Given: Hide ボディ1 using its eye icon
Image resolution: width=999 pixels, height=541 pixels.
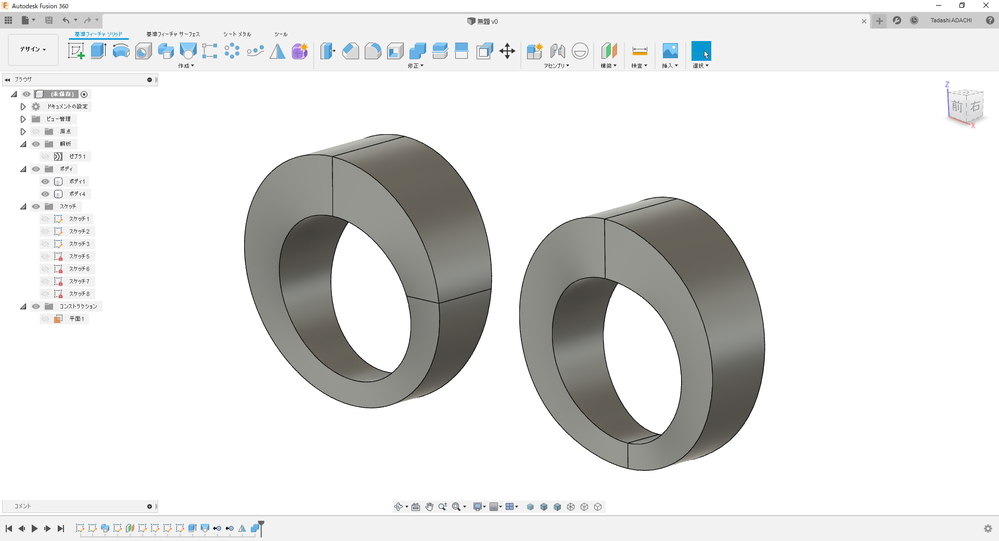Looking at the screenshot, I should coord(45,181).
